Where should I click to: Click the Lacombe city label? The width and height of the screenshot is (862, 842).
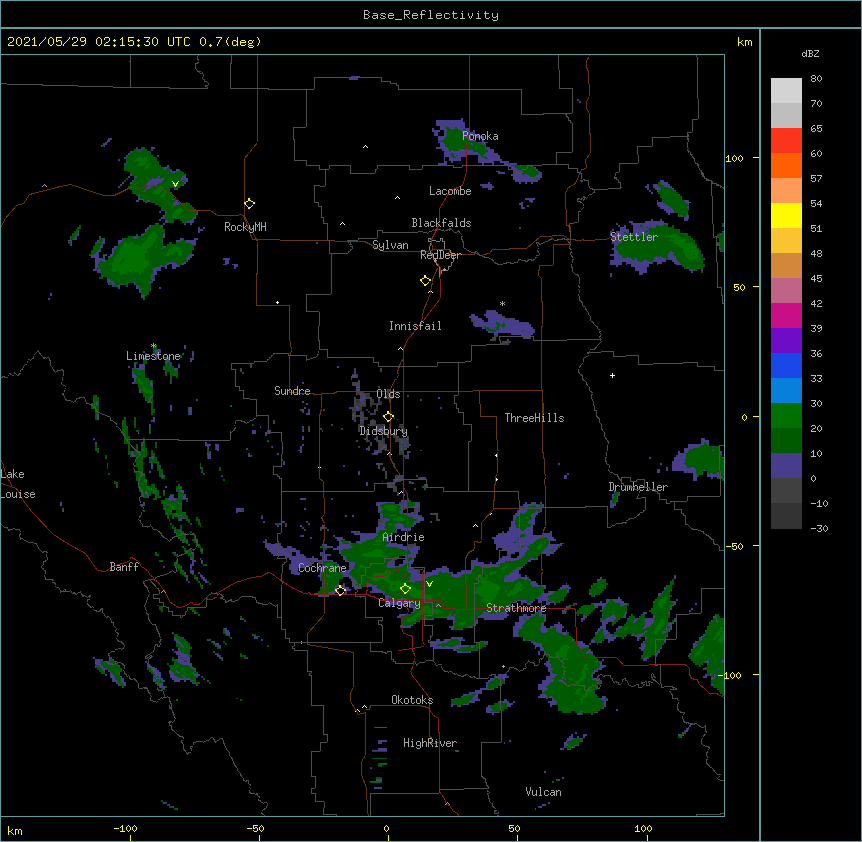pyautogui.click(x=450, y=191)
